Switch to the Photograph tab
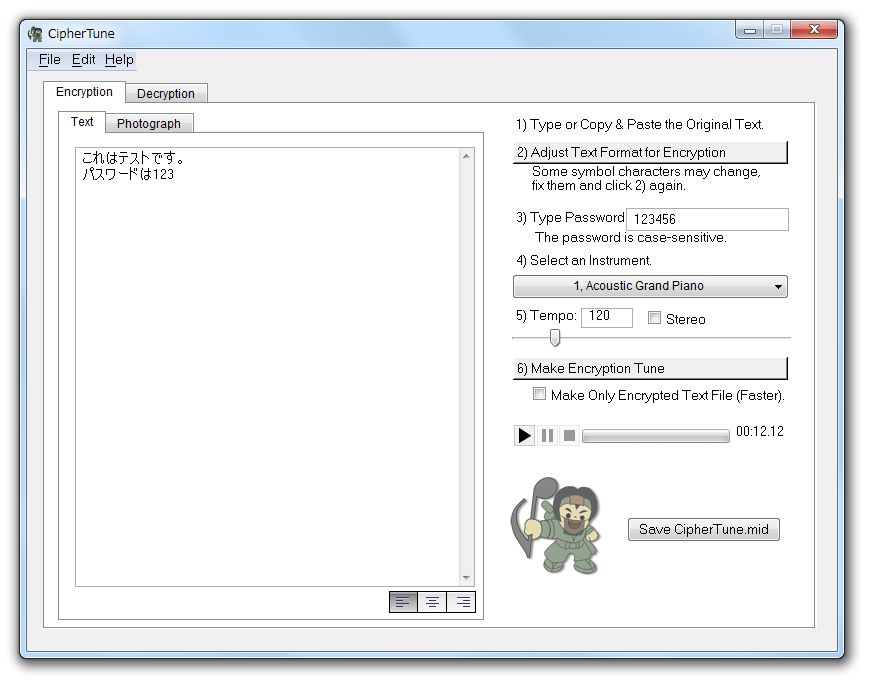 [x=149, y=124]
